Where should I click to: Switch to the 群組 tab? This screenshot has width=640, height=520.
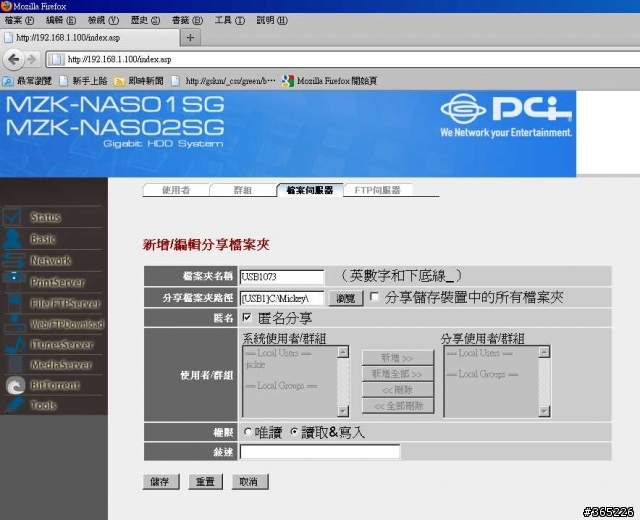coord(242,190)
